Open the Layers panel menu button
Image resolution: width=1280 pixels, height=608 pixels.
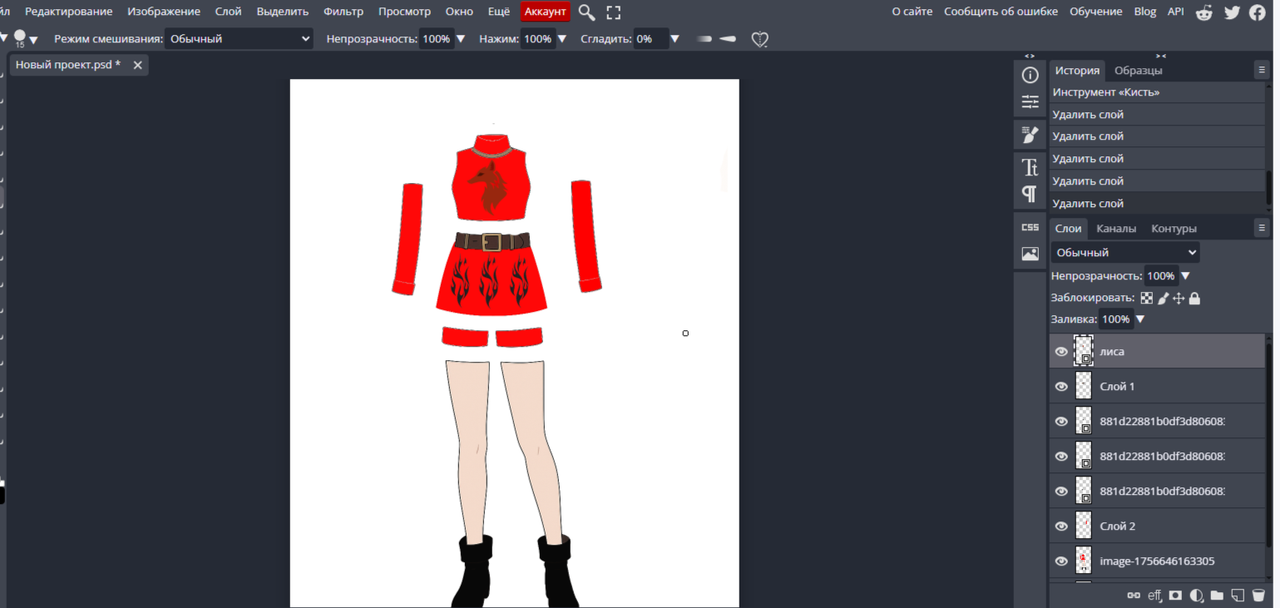[1262, 228]
